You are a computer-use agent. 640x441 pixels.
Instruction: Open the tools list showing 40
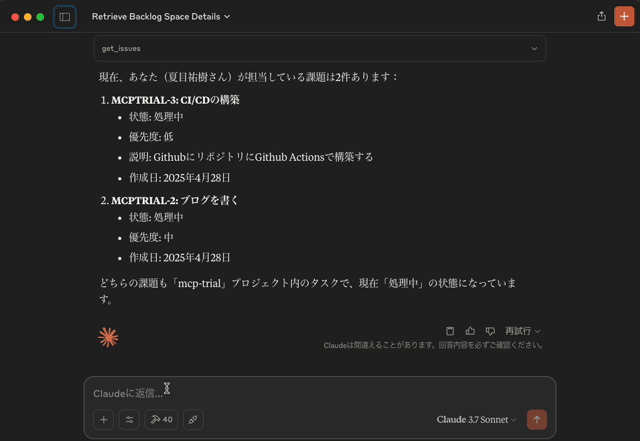161,419
